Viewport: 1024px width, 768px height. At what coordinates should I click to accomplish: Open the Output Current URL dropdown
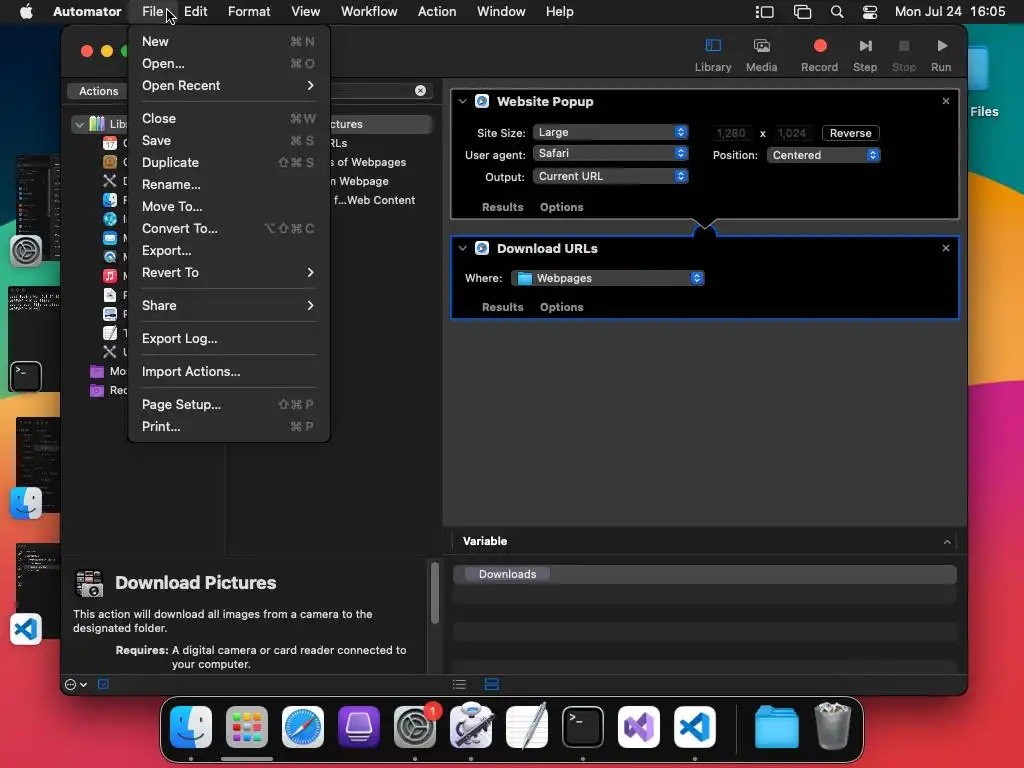click(611, 176)
